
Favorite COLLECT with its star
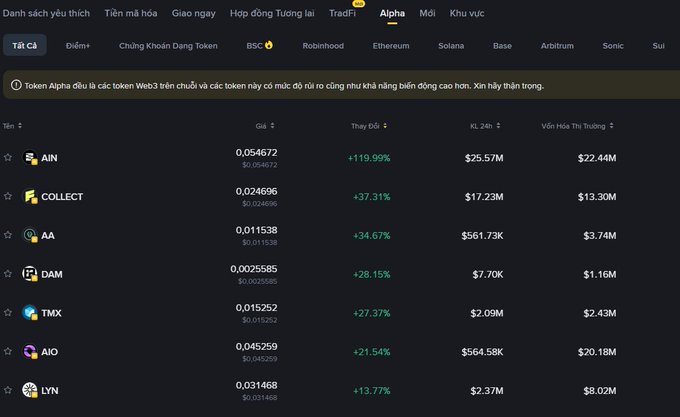[8, 196]
